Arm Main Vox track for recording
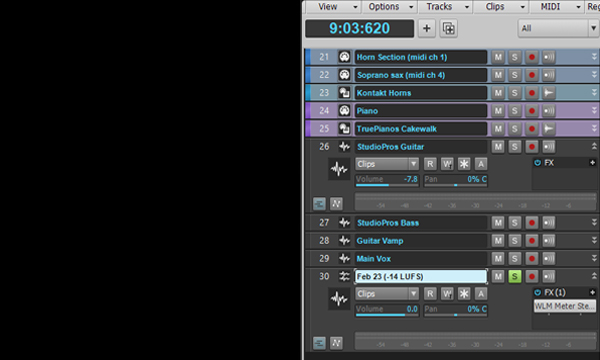Viewport: 600px width, 360px height. click(532, 259)
